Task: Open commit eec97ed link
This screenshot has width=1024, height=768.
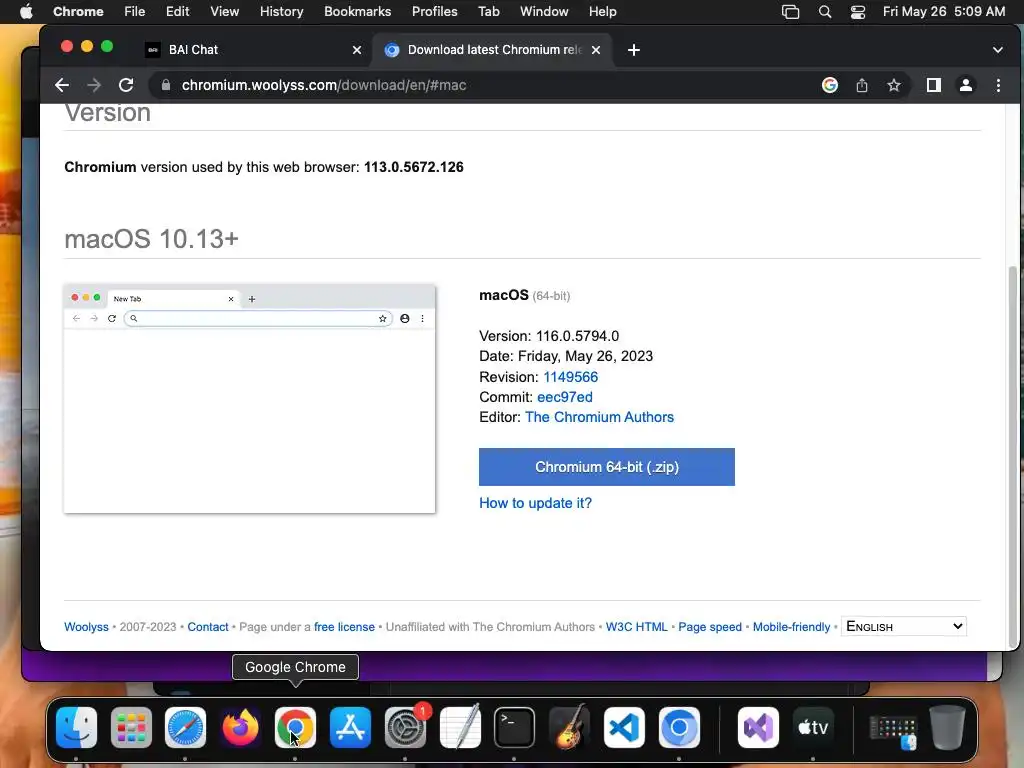Action: [x=564, y=397]
